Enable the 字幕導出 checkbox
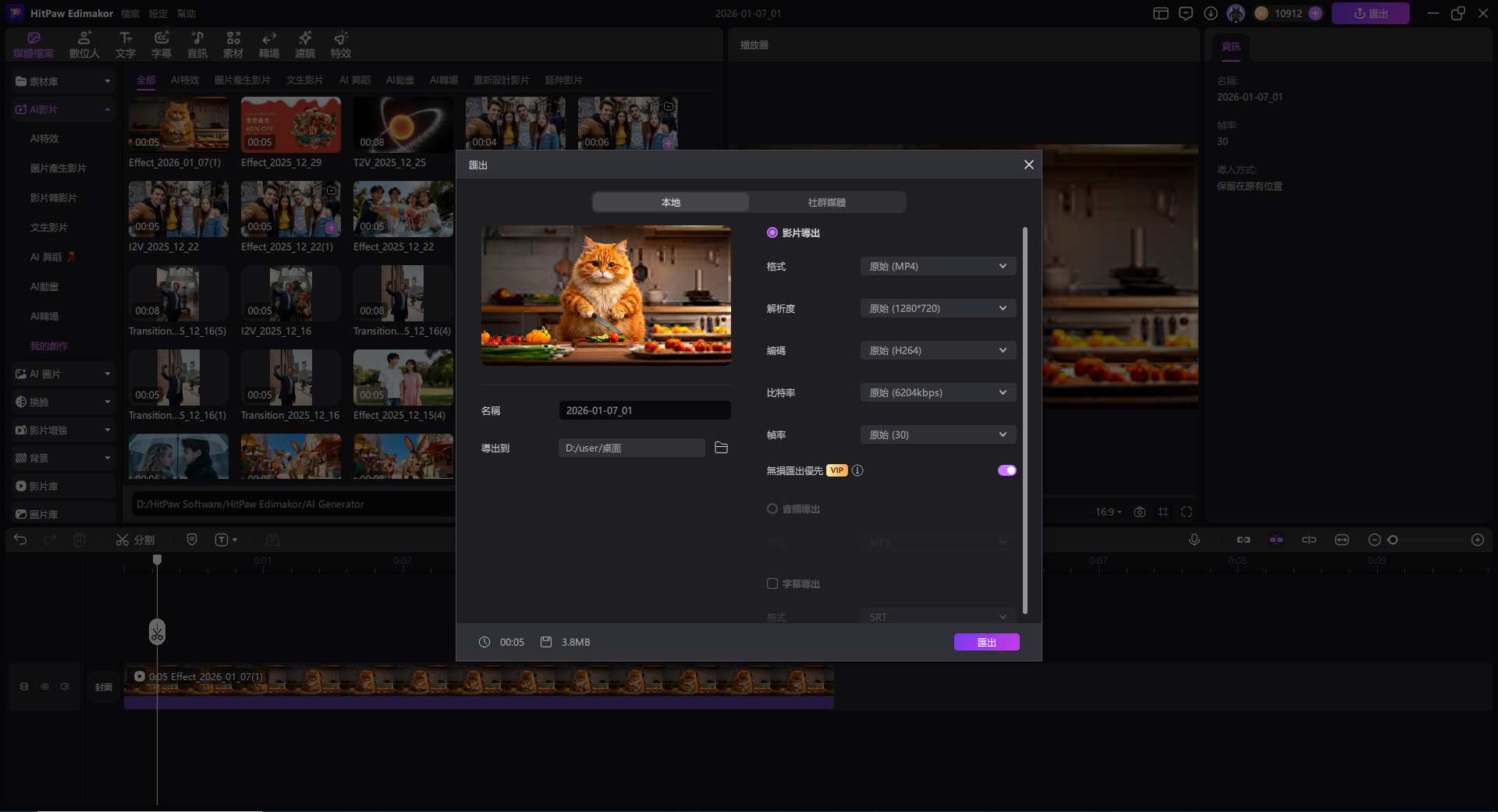This screenshot has width=1498, height=812. click(772, 583)
